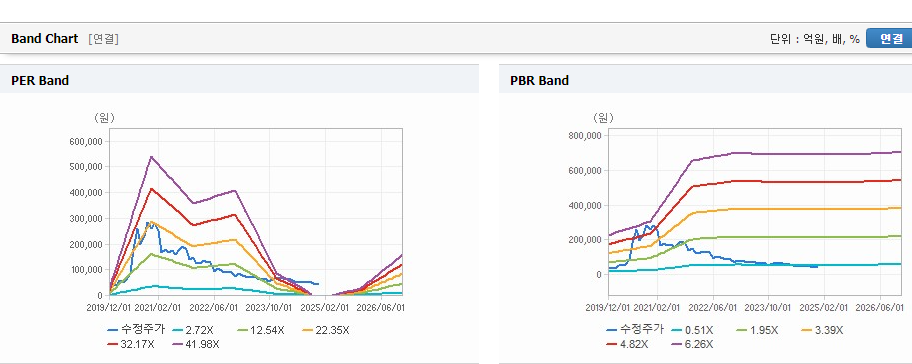The height and width of the screenshot is (364, 912).
Task: Click 2019/12/01 date label in PBR chart
Action: point(607,307)
